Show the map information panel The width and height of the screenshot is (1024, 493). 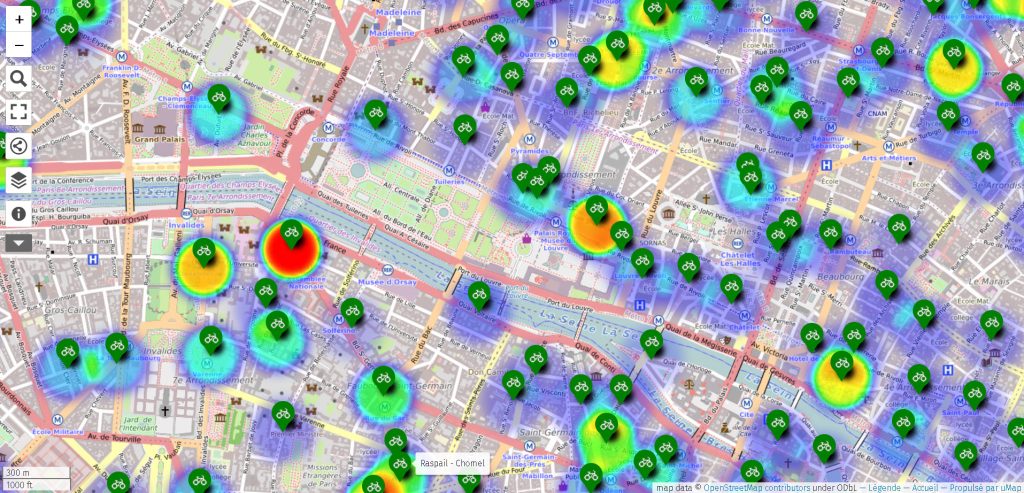coord(19,213)
